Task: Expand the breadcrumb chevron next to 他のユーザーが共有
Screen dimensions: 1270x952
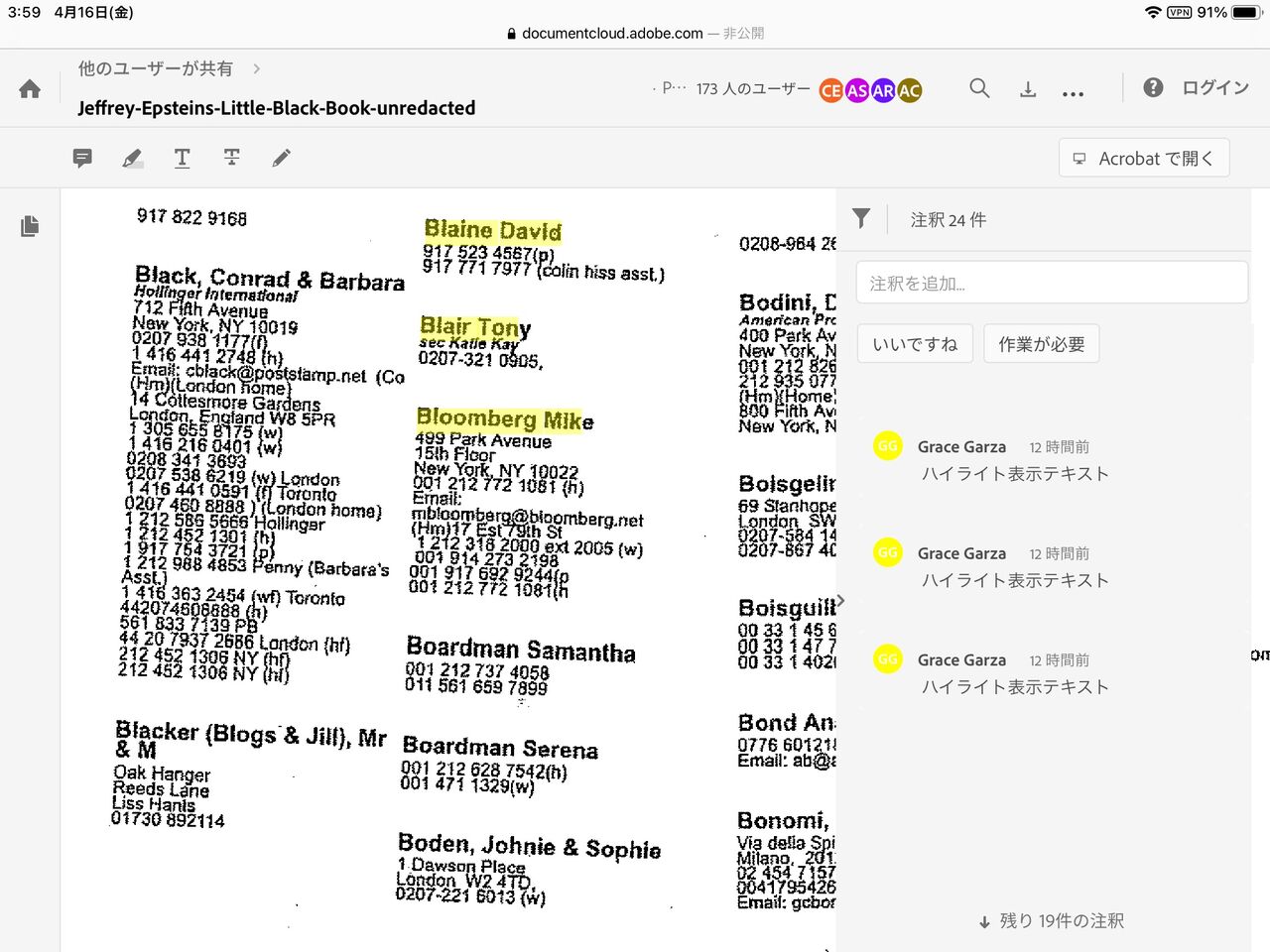Action: (257, 68)
